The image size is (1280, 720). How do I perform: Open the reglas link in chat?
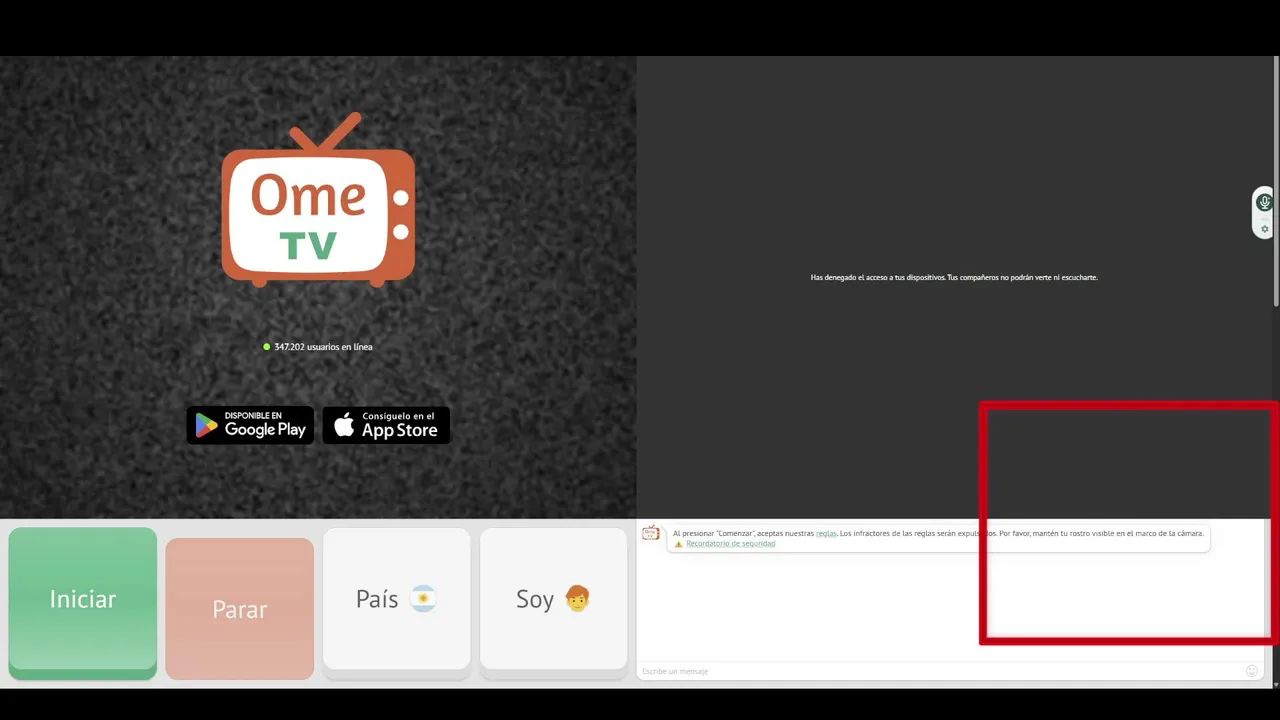click(826, 534)
